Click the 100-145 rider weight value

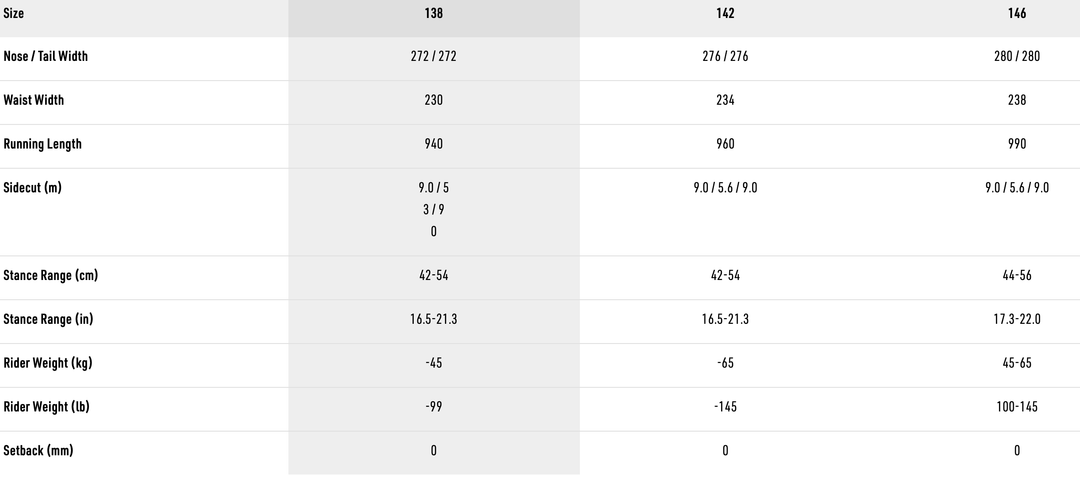point(1017,407)
